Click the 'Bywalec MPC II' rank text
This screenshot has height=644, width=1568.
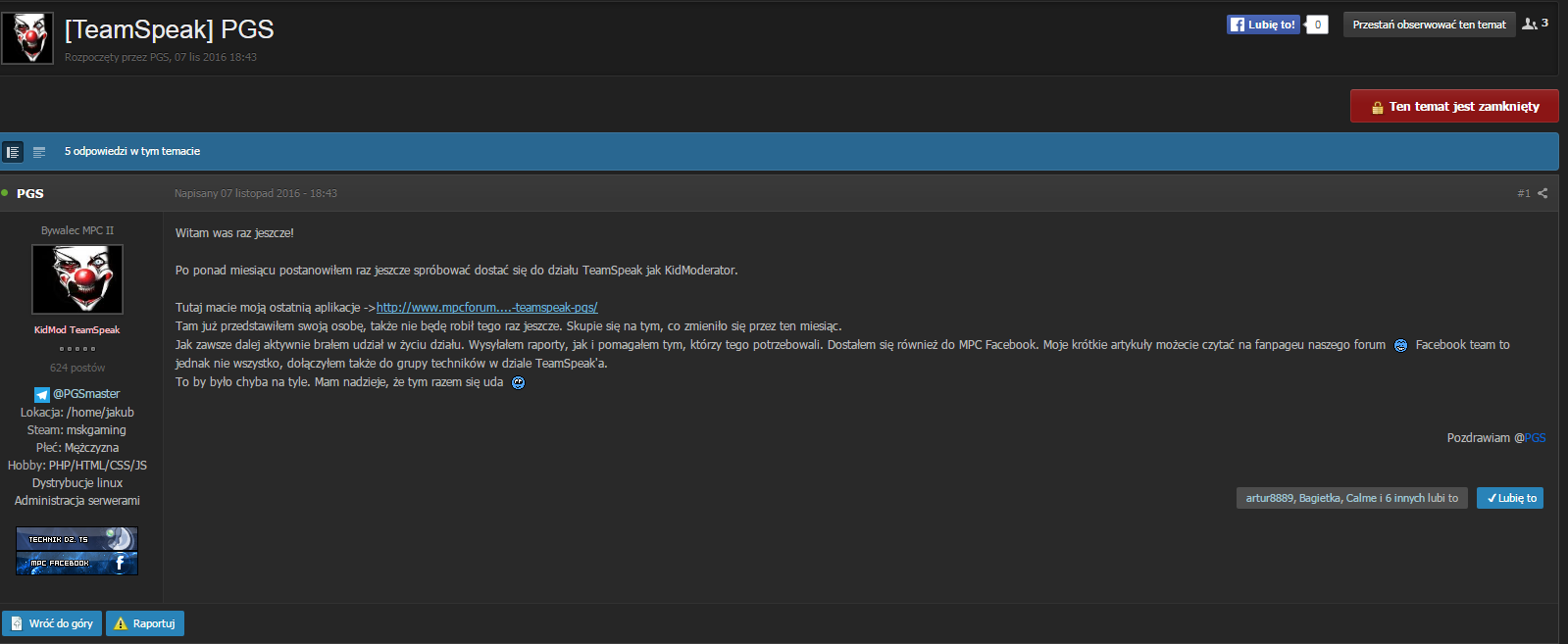pyautogui.click(x=77, y=230)
